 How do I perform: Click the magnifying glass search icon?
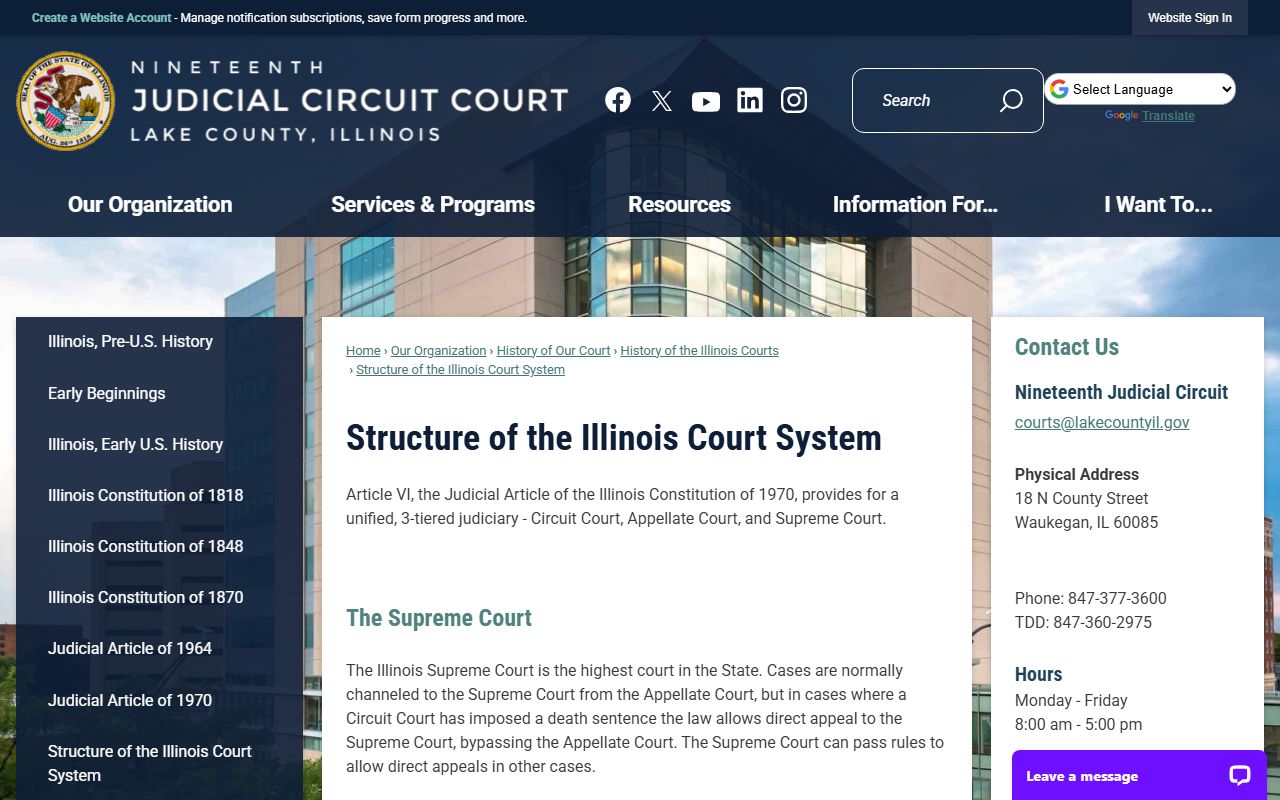[1011, 100]
